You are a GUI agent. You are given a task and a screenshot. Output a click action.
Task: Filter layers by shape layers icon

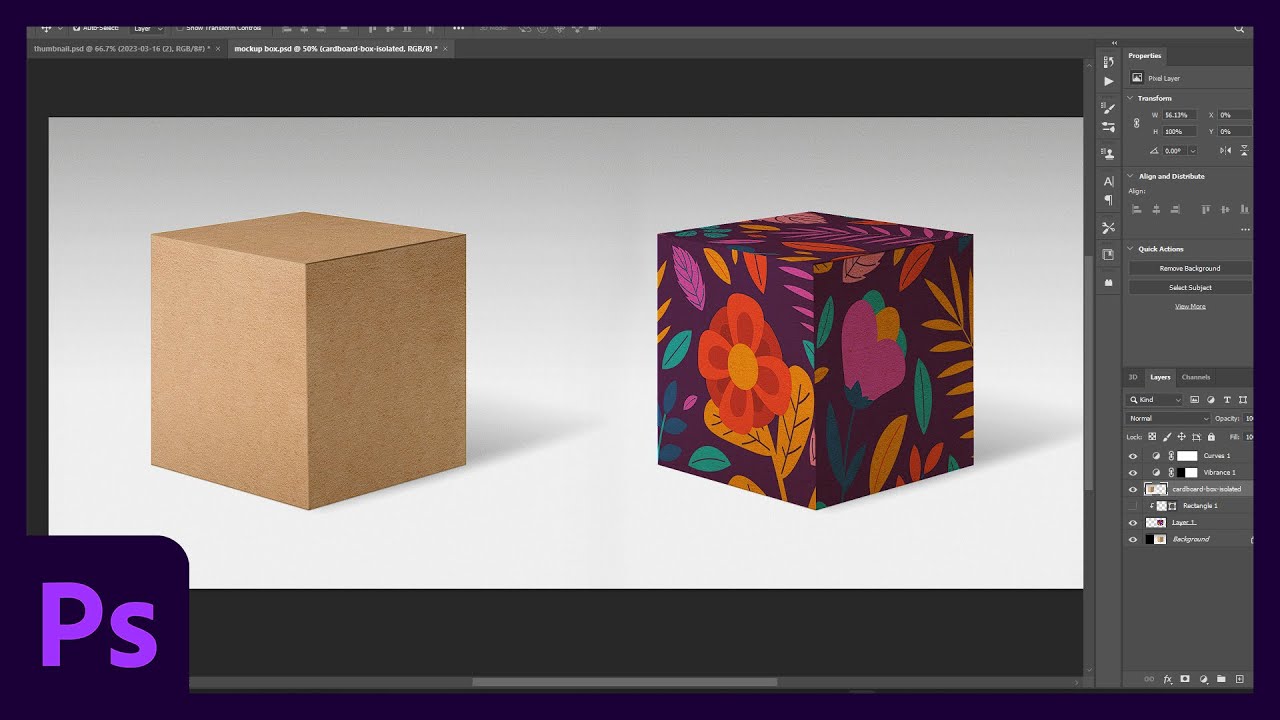pos(1243,400)
